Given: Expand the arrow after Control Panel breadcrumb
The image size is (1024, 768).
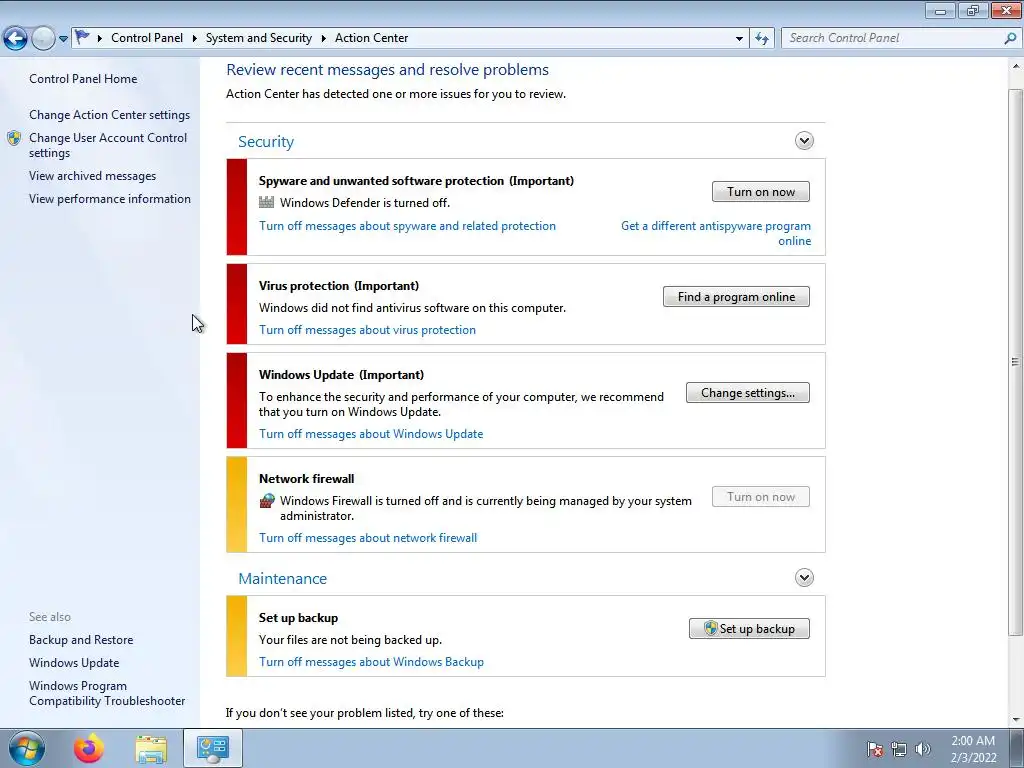Looking at the screenshot, I should (x=195, y=38).
